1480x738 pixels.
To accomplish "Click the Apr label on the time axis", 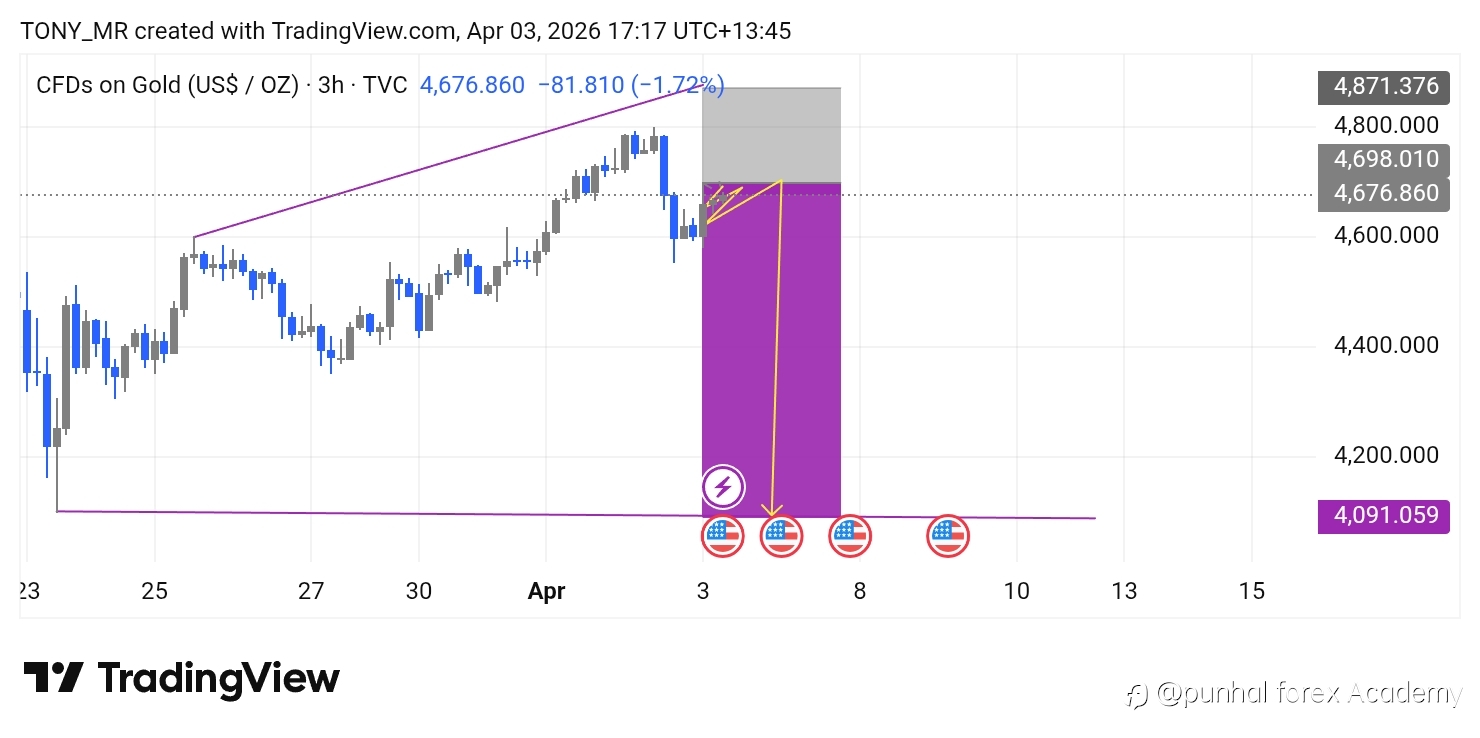I will click(x=546, y=591).
